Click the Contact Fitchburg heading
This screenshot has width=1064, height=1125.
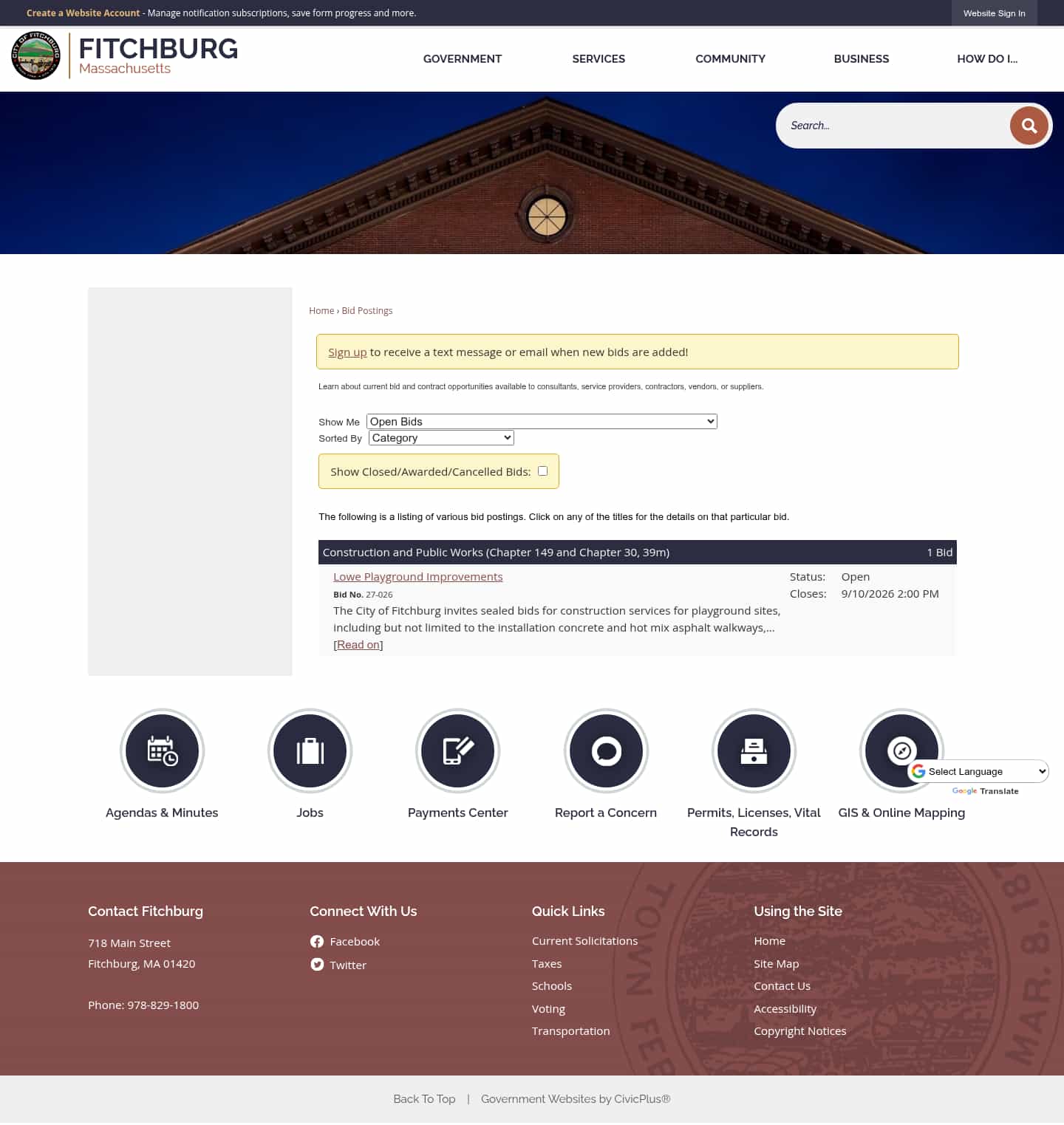pos(146,912)
